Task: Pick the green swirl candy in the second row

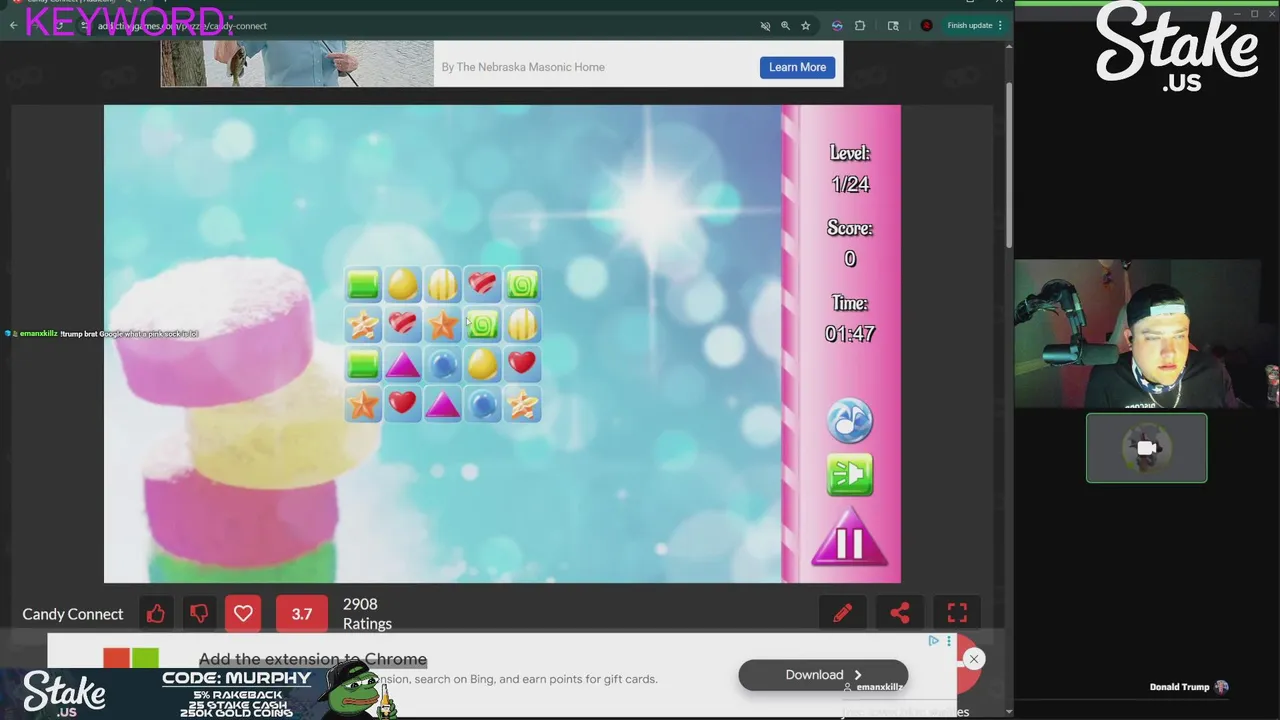Action: 482,324
